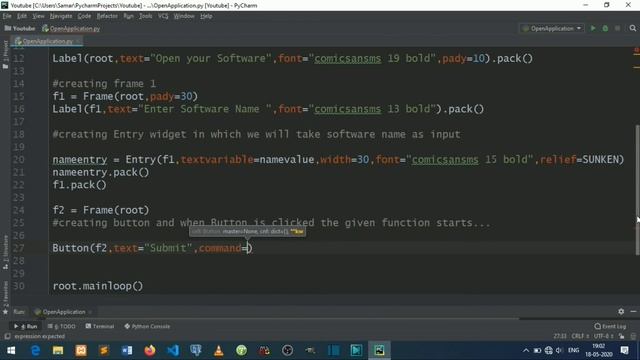The image size is (640, 360).
Task: Open the Favorites tool window sidebar button
Action: tap(5, 298)
